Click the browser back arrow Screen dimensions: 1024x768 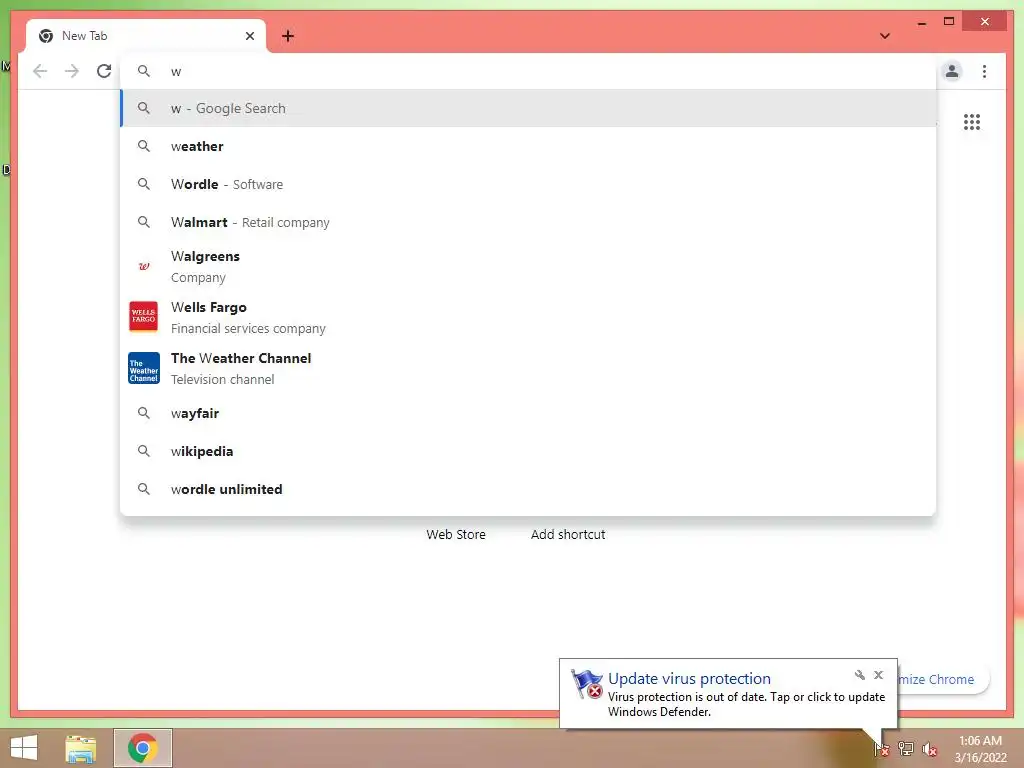pyautogui.click(x=40, y=71)
